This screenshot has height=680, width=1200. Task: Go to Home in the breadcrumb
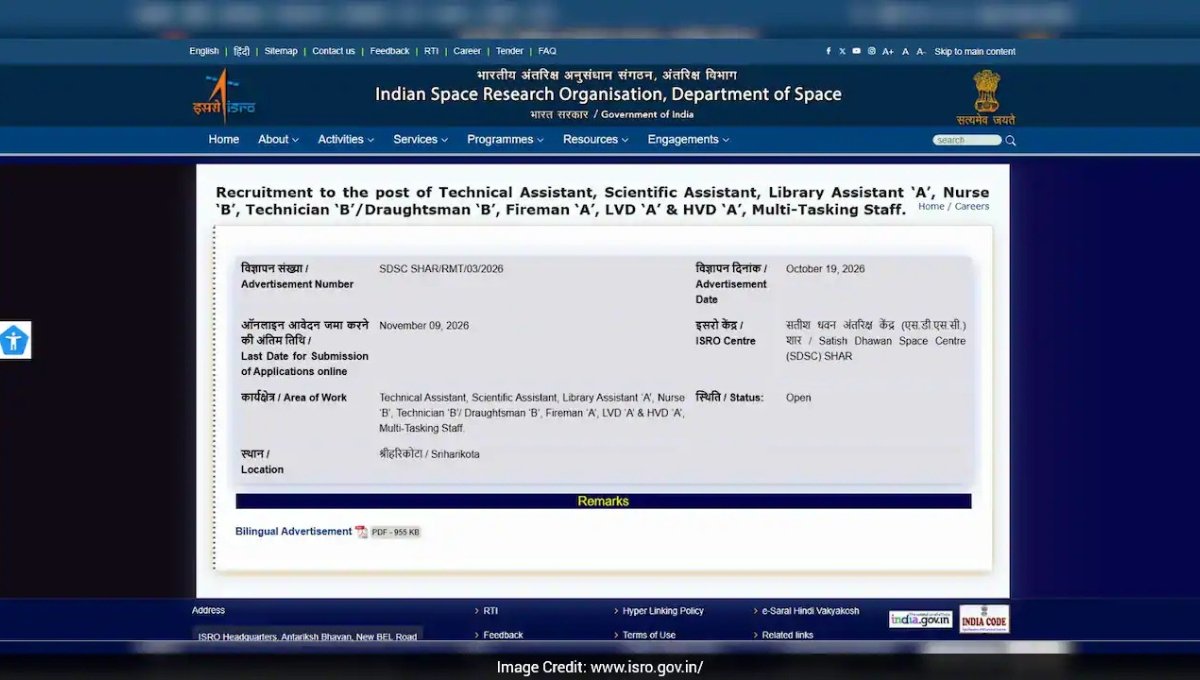[x=931, y=207]
